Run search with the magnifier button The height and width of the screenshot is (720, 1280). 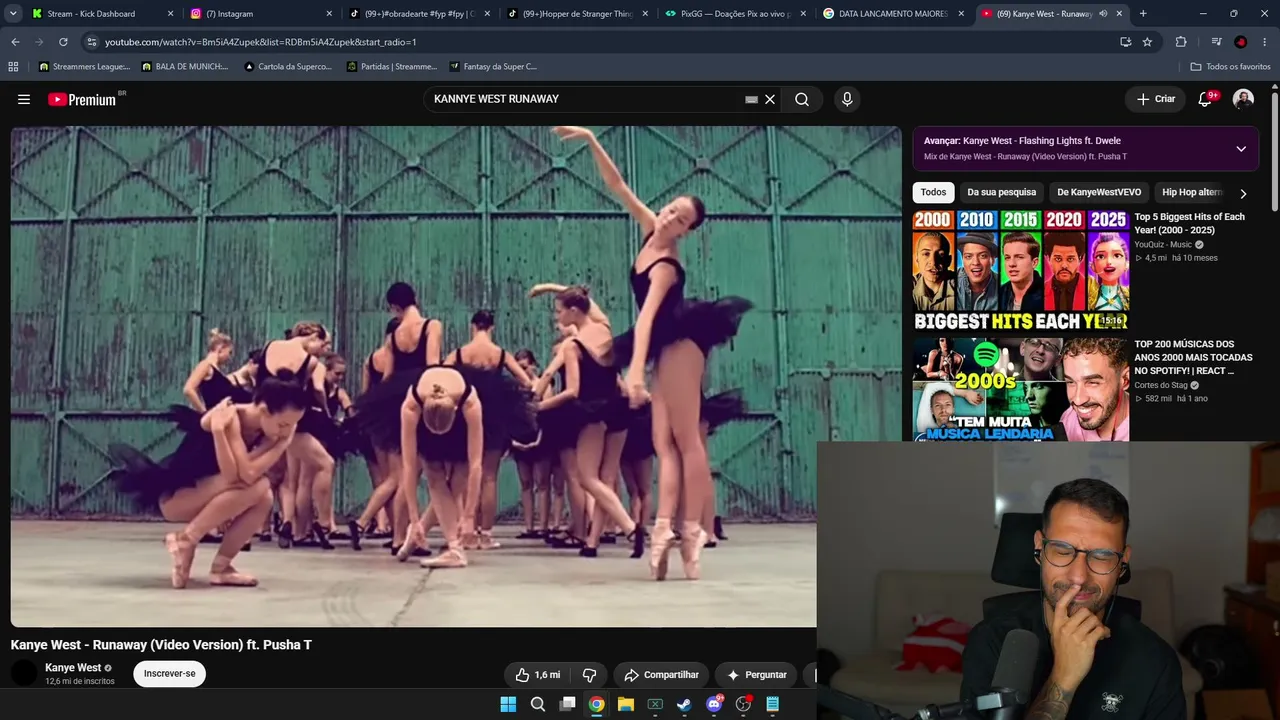tap(802, 99)
